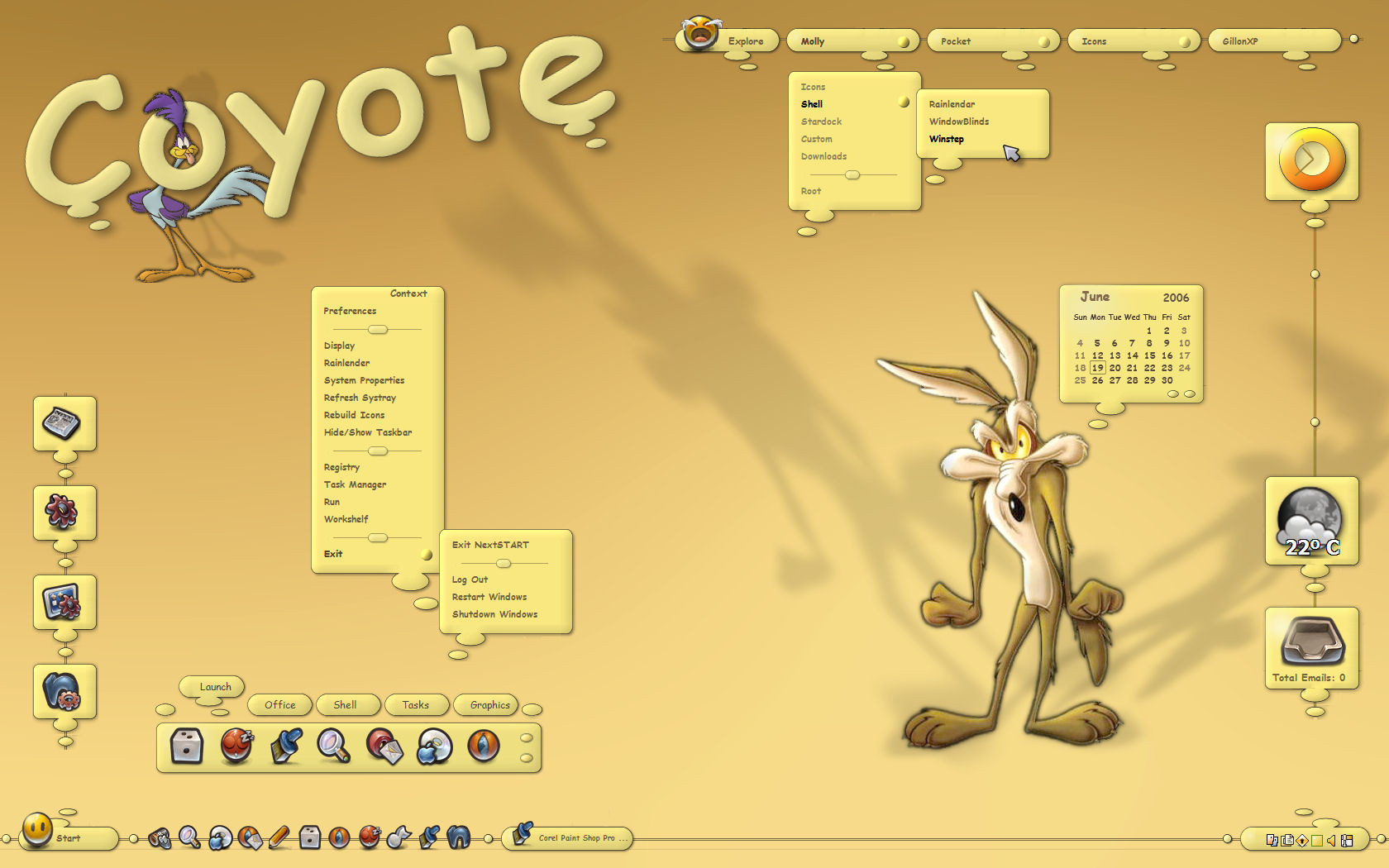Open the dice icon in the taskbar
The image size is (1389, 868).
point(309,837)
